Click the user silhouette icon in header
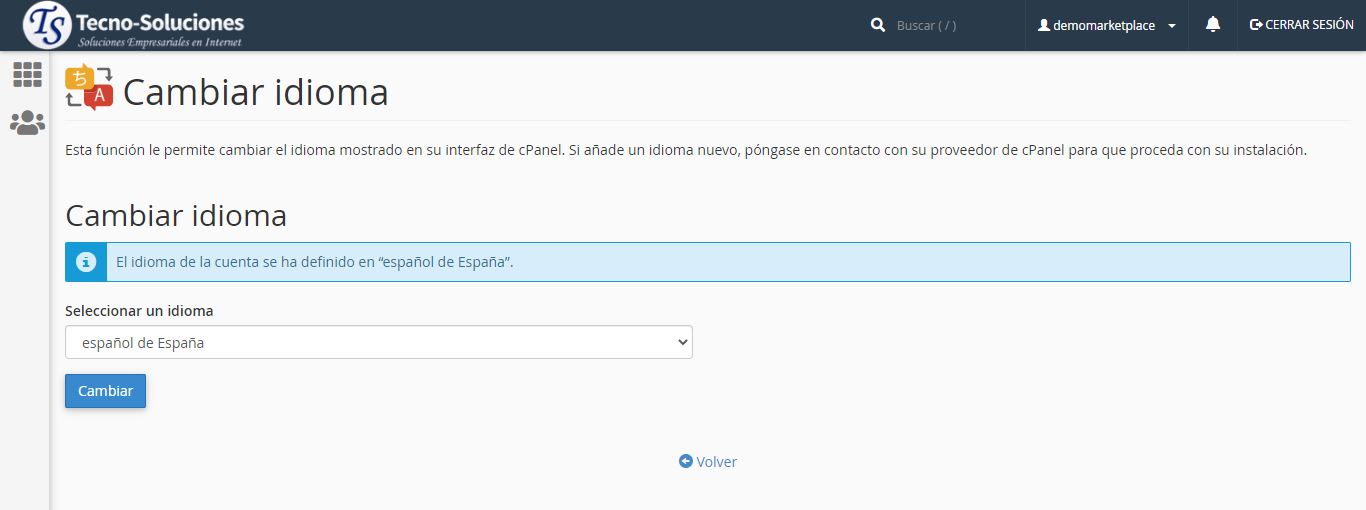This screenshot has height=510, width=1366. click(x=1044, y=25)
